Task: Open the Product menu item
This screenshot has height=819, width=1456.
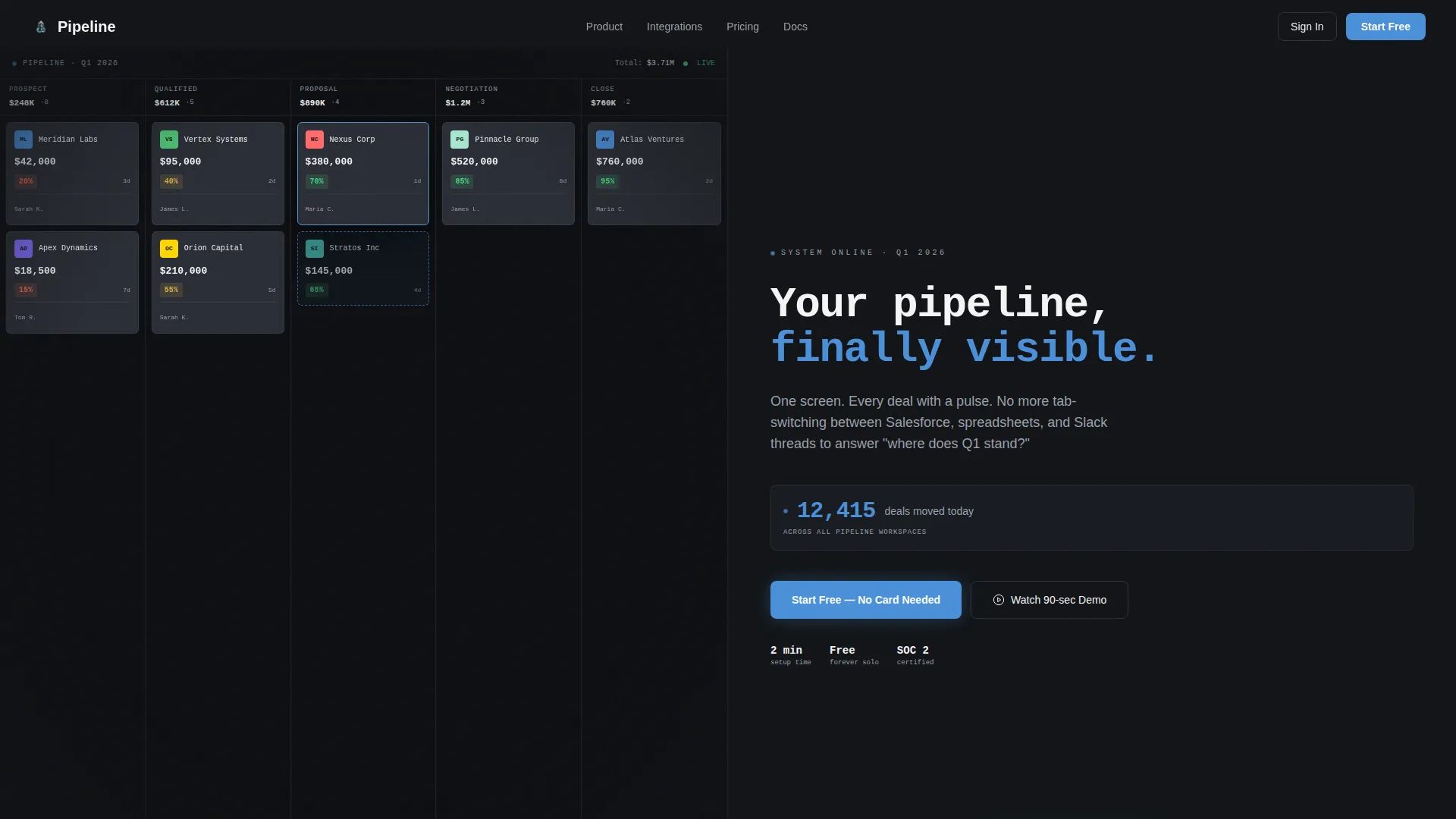Action: (x=604, y=27)
